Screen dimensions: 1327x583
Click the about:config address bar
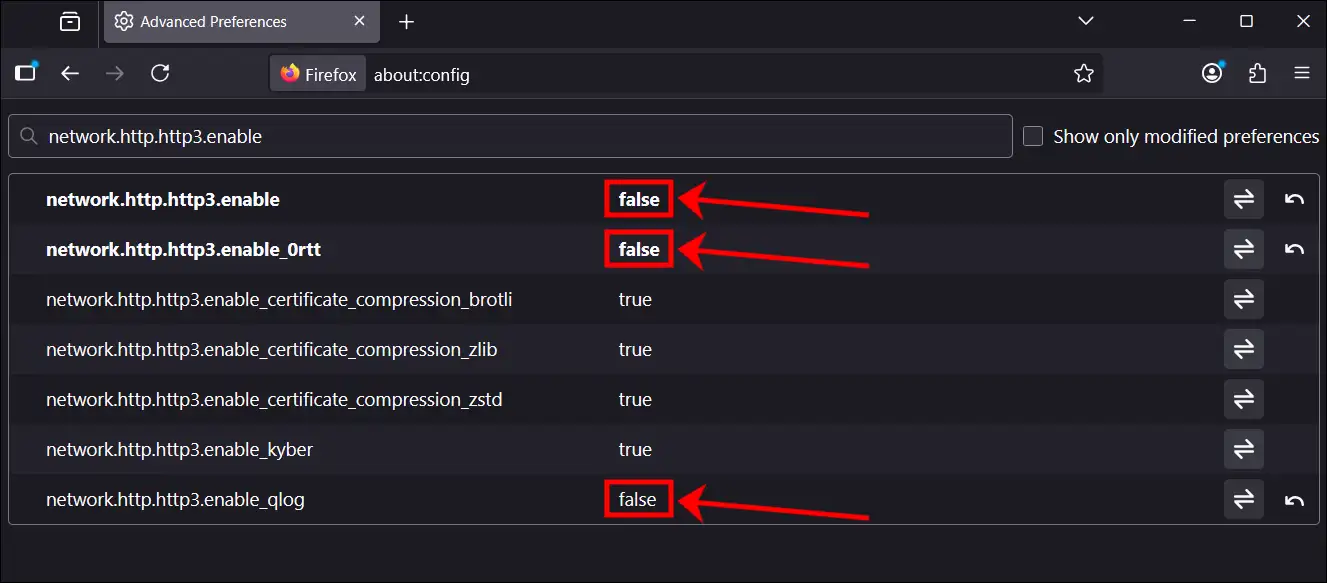700,74
